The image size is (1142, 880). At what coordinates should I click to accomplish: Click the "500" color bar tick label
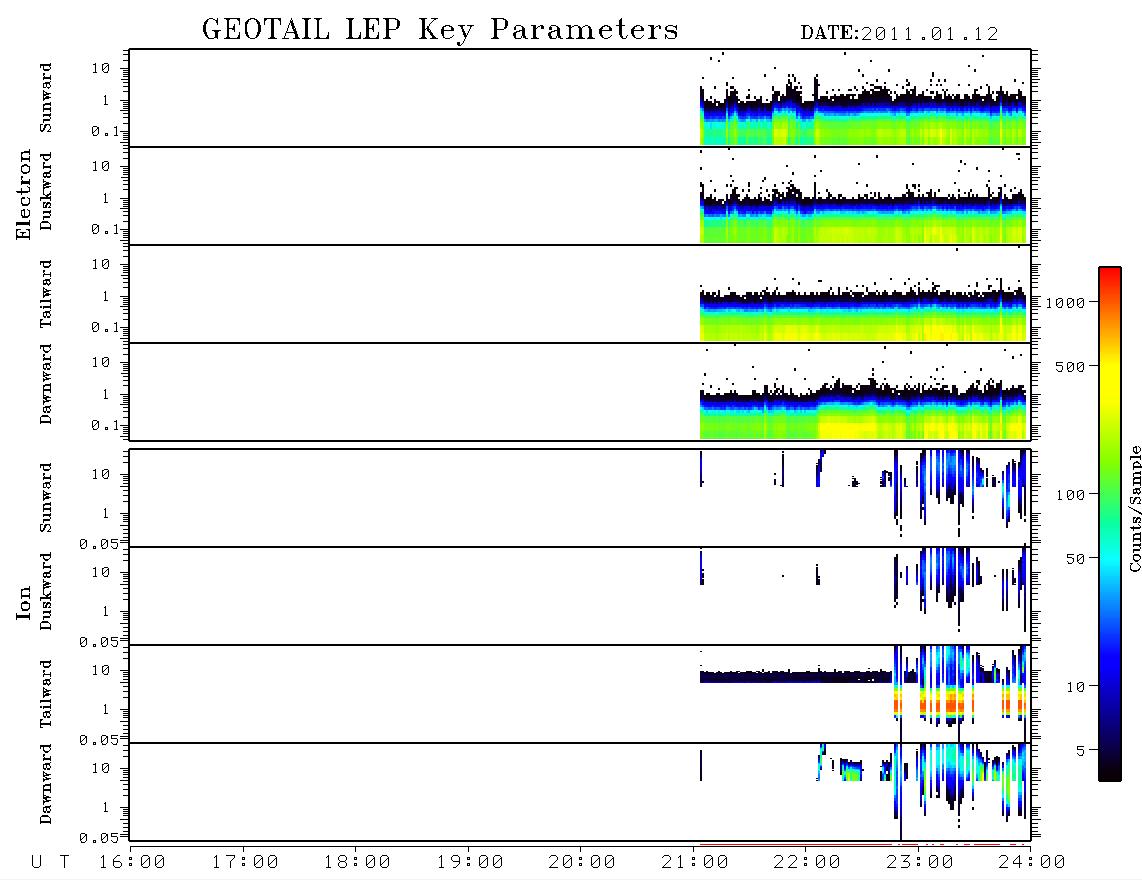click(1071, 367)
